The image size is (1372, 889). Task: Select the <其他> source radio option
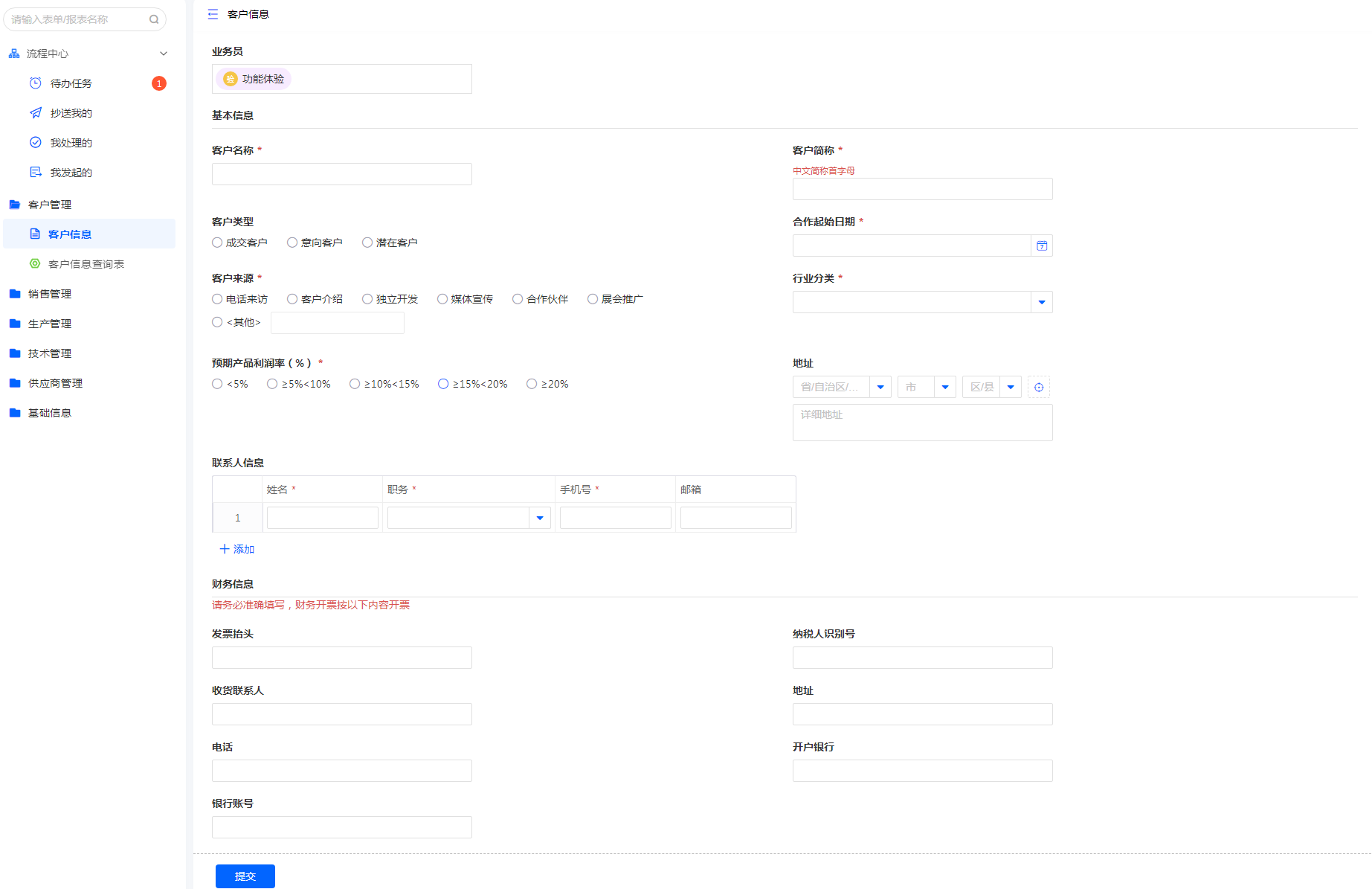pyautogui.click(x=217, y=322)
